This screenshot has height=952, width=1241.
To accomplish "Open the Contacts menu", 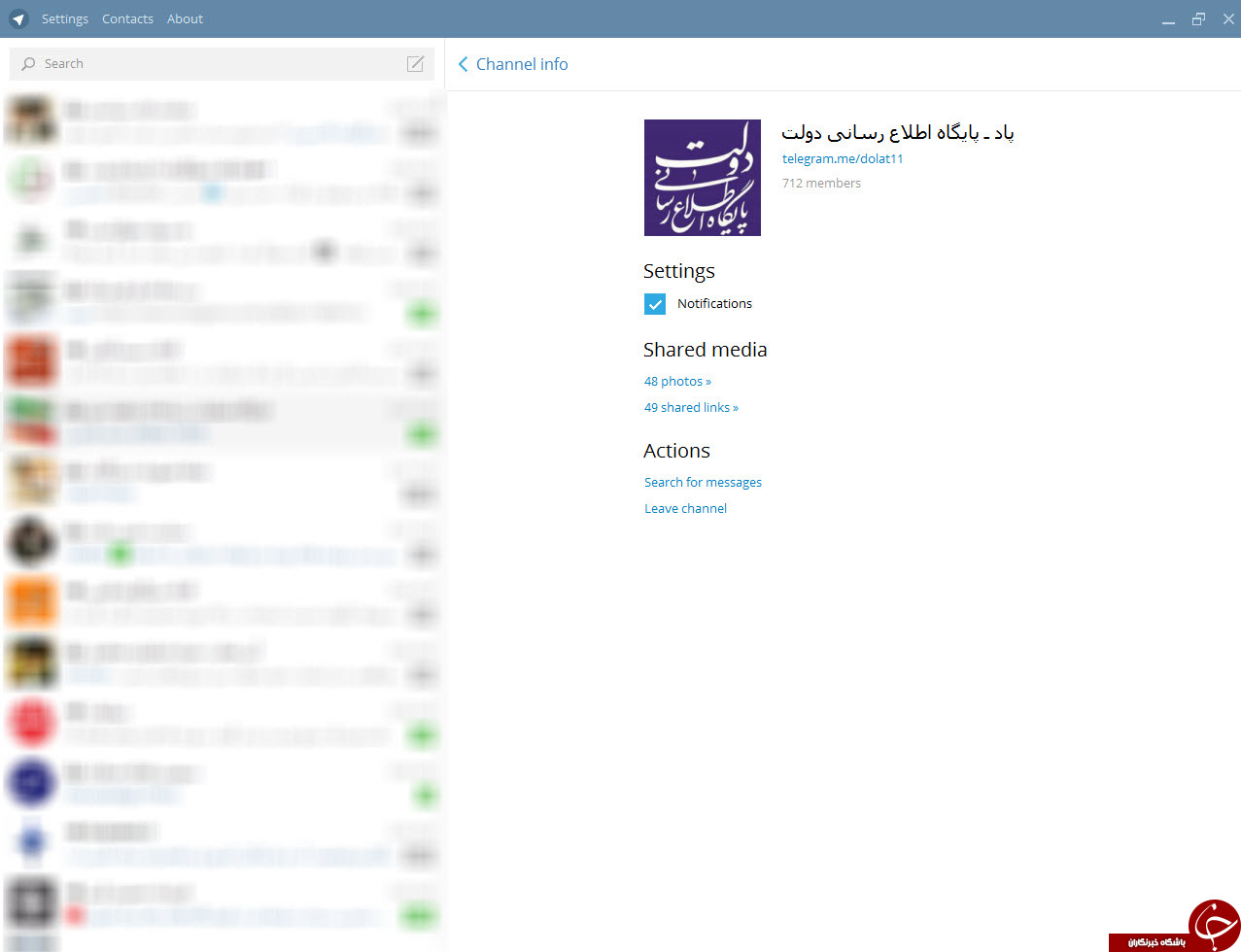I will pos(127,18).
